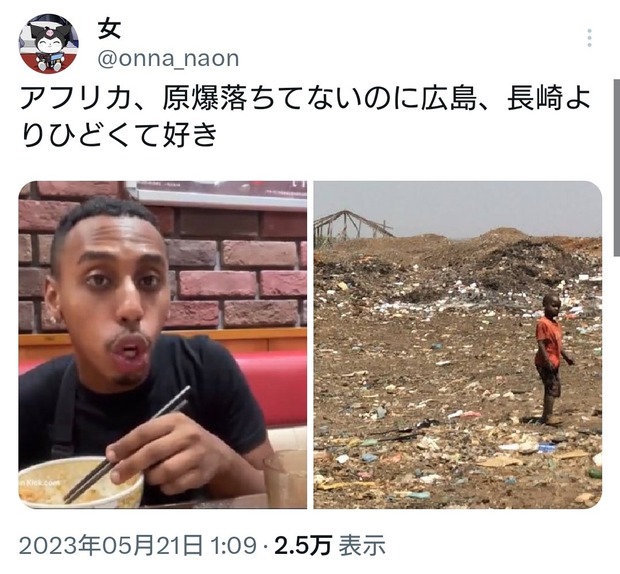The width and height of the screenshot is (620, 574).
Task: Click the 表示 views label
Action: [362, 545]
